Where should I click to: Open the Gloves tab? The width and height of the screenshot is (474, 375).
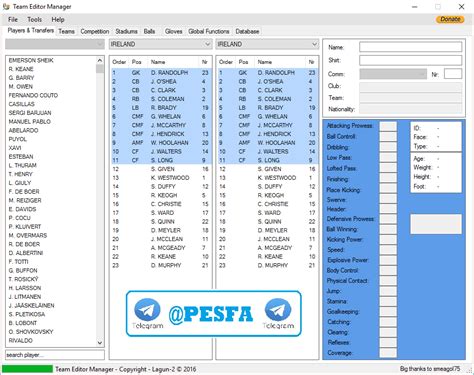pyautogui.click(x=173, y=31)
